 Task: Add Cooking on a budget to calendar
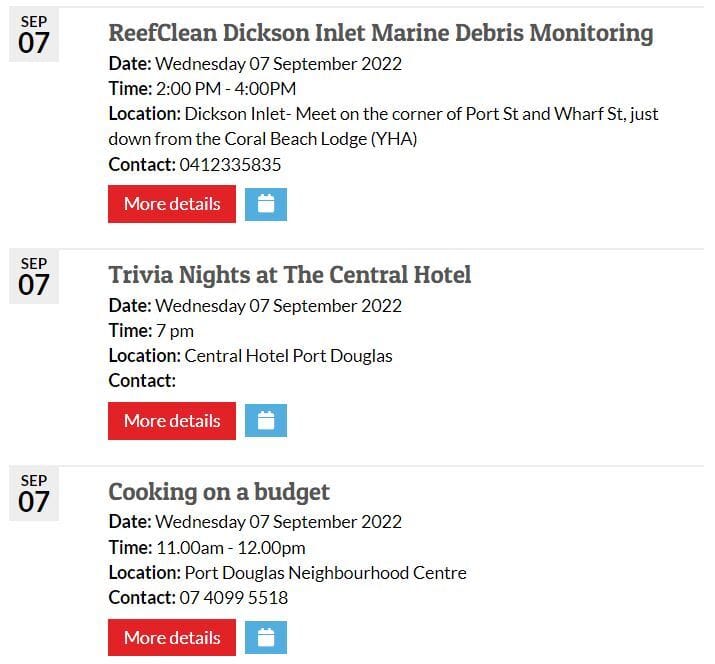[x=265, y=638]
